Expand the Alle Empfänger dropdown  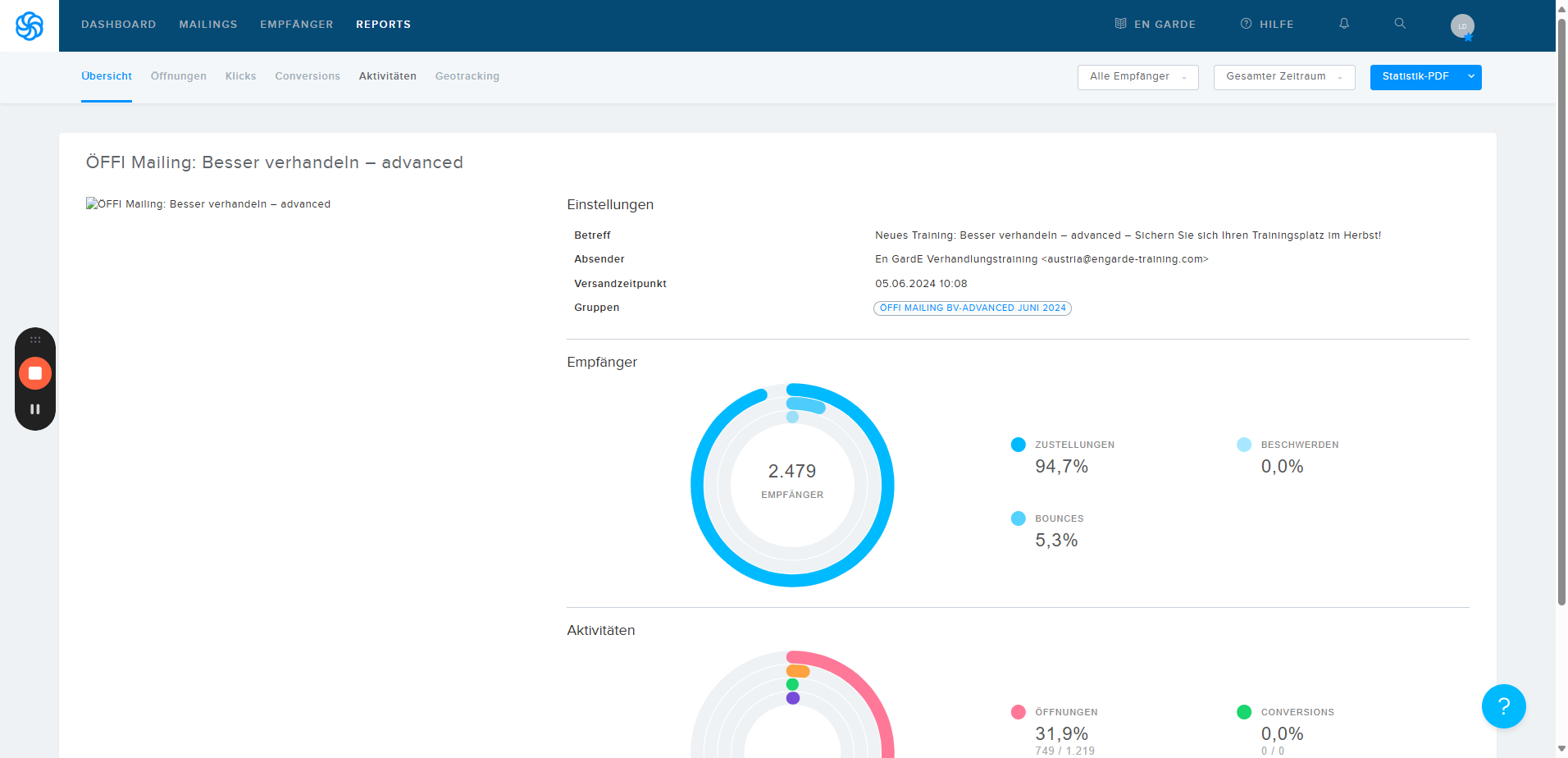1138,77
